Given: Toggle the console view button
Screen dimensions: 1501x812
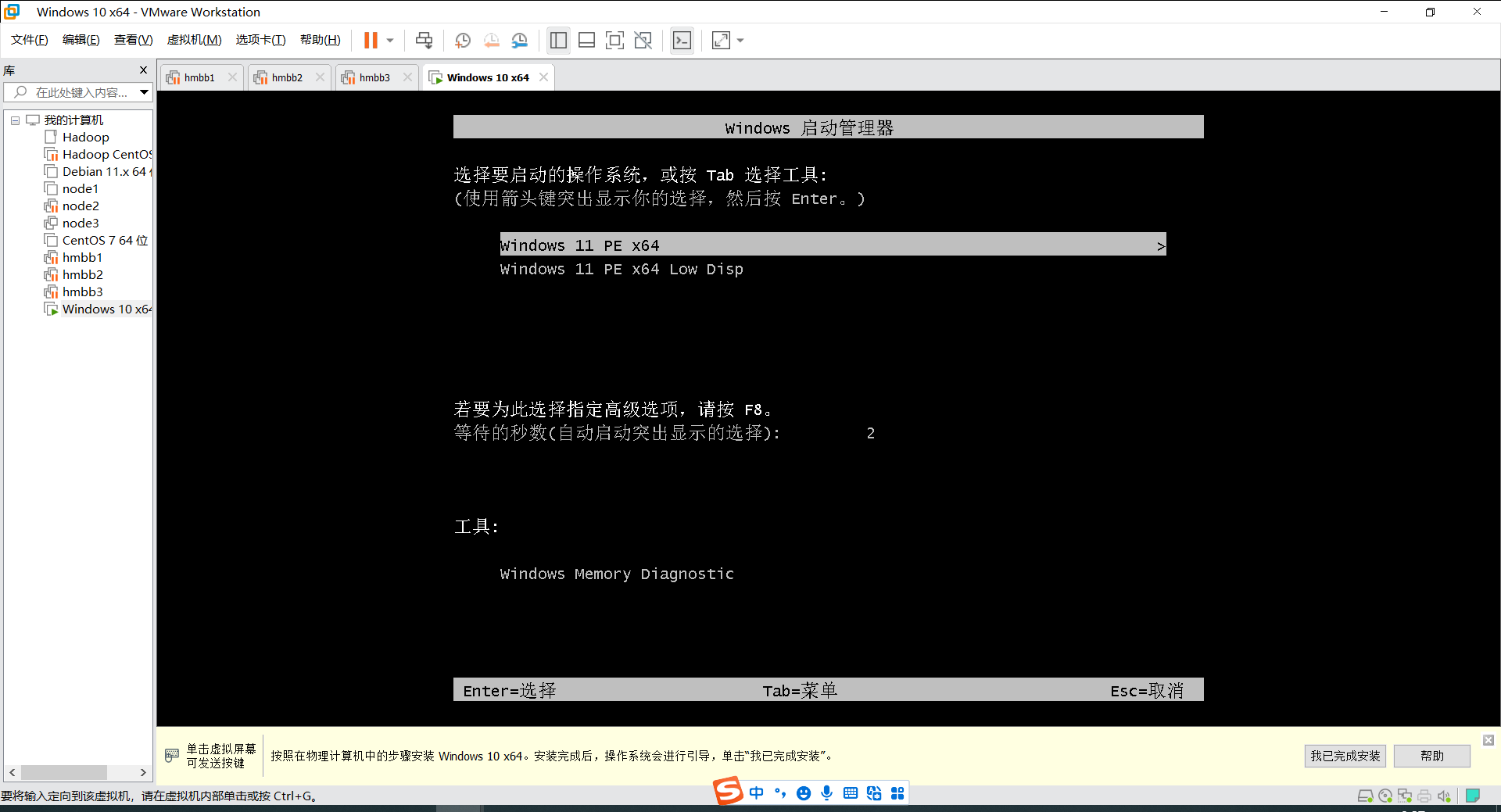Looking at the screenshot, I should (x=682, y=40).
